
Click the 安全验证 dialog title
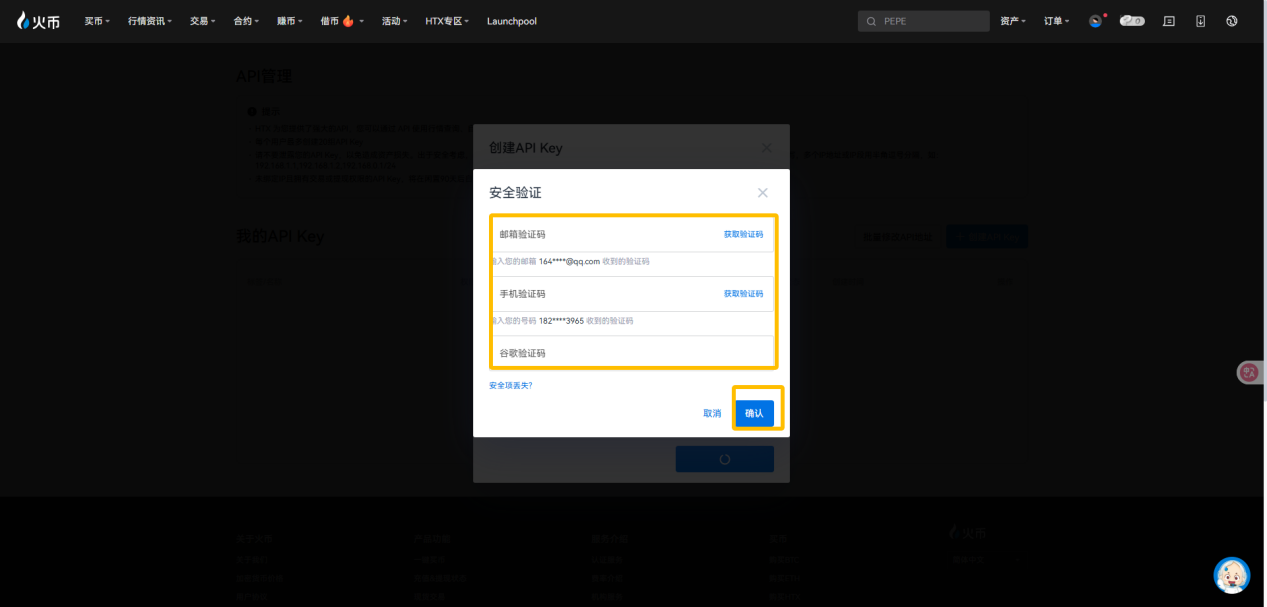pyautogui.click(x=515, y=193)
